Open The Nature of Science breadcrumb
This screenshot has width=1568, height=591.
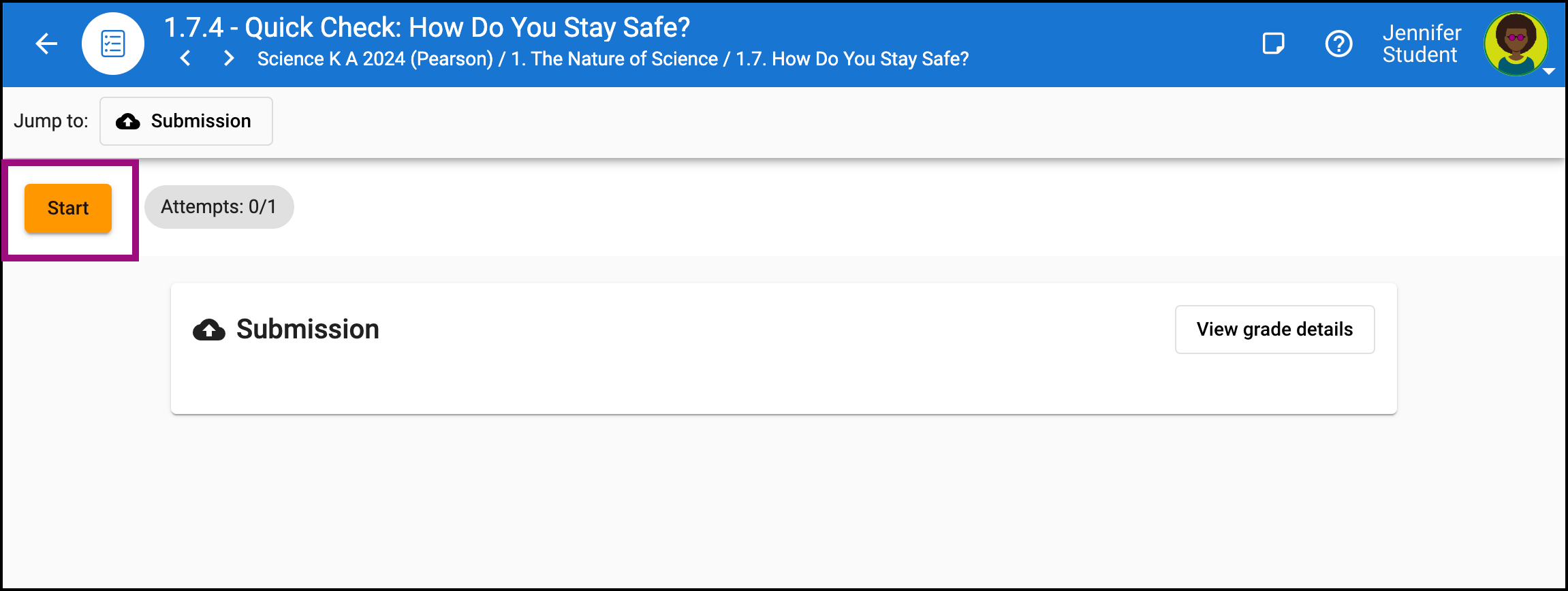point(614,59)
